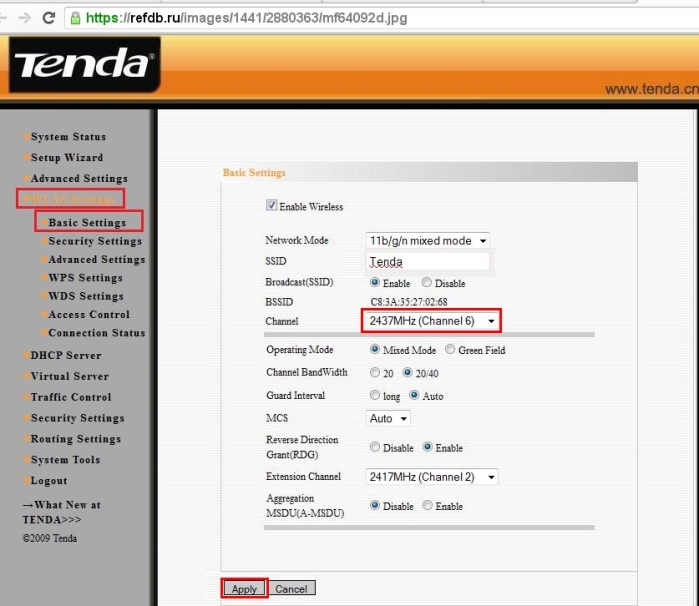Screen dimensions: 699x606
Task: Open top-level Advanced Settings menu item
Action: (x=79, y=178)
